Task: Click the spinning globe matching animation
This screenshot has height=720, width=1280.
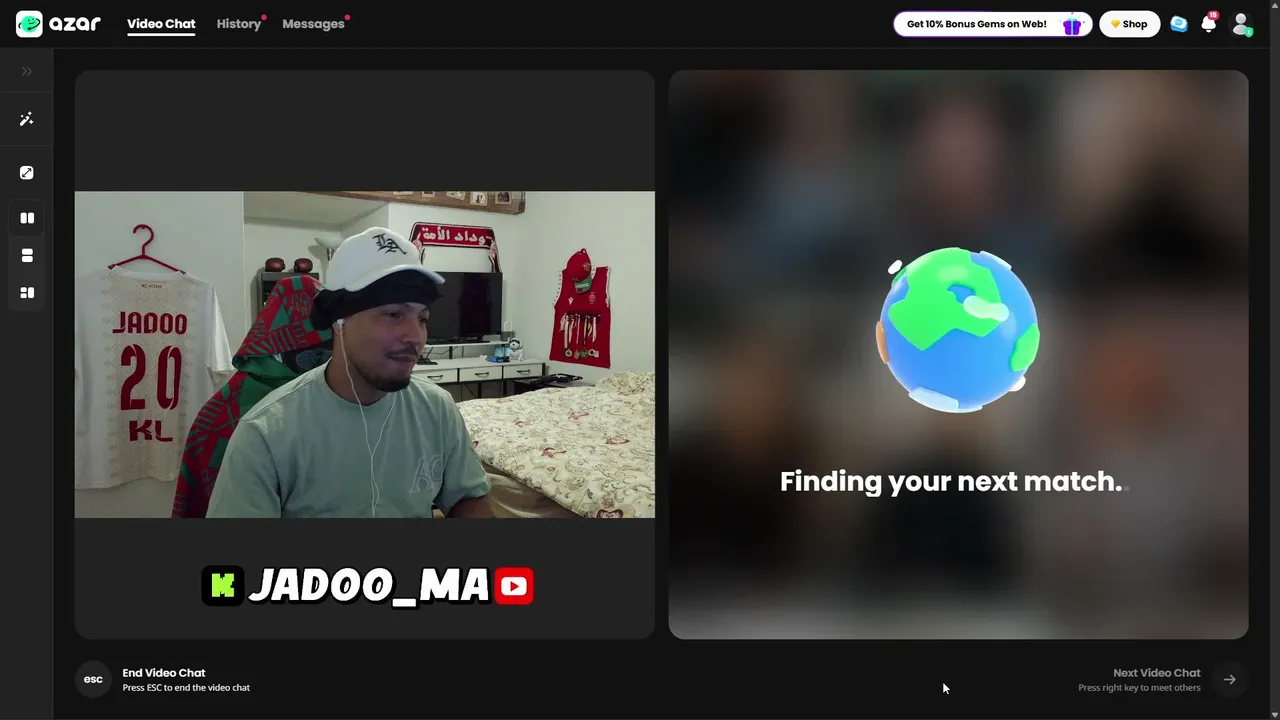Action: click(x=958, y=330)
